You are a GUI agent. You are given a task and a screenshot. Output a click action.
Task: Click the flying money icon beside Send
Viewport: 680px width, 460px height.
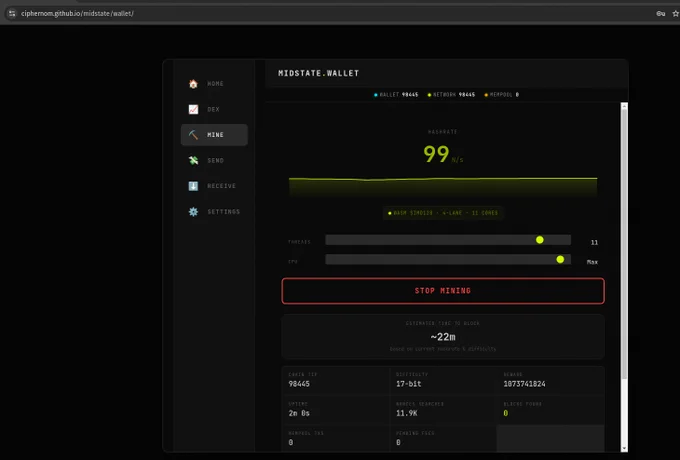click(193, 160)
